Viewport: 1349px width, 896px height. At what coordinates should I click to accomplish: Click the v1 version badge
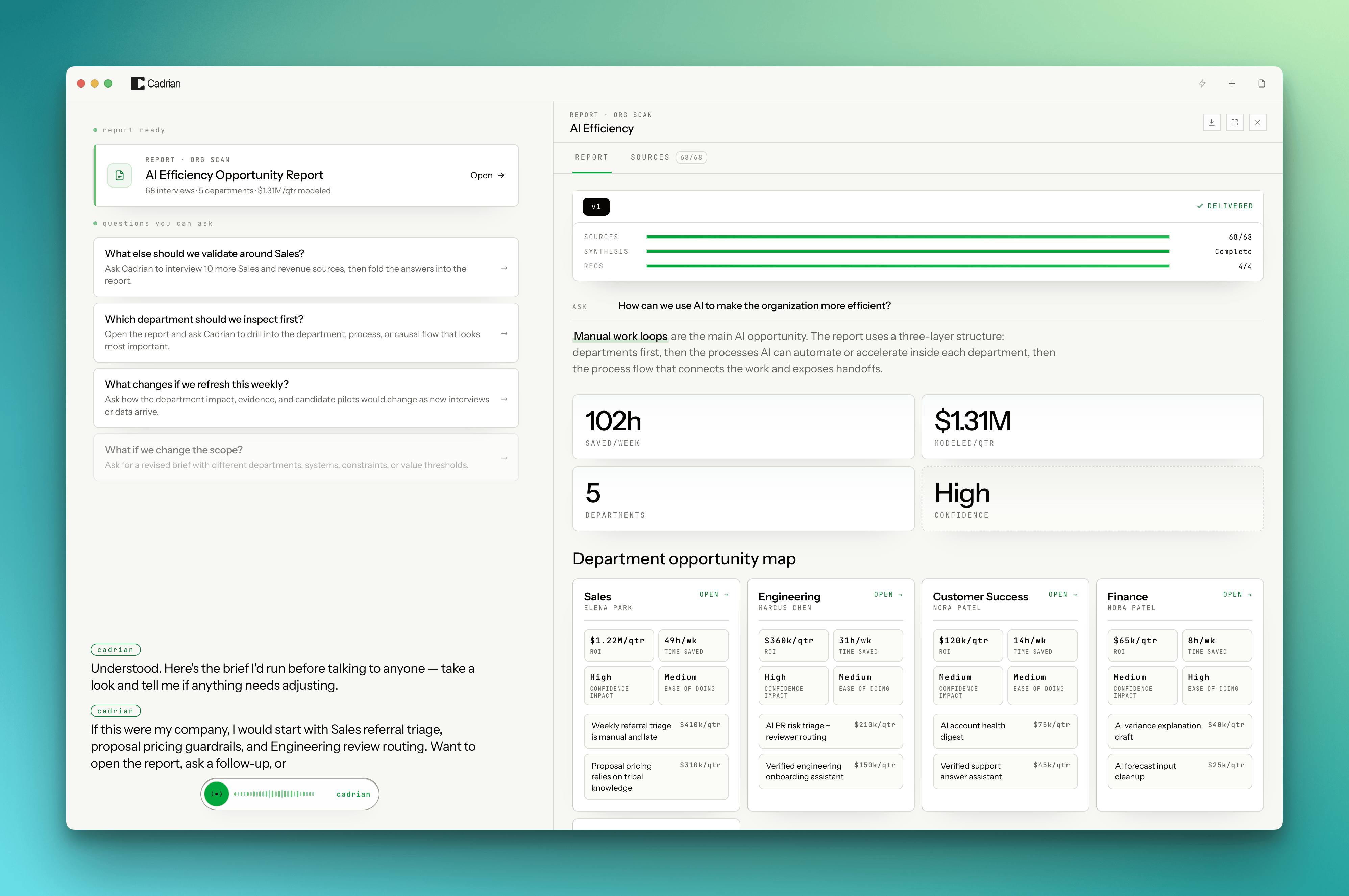(596, 206)
